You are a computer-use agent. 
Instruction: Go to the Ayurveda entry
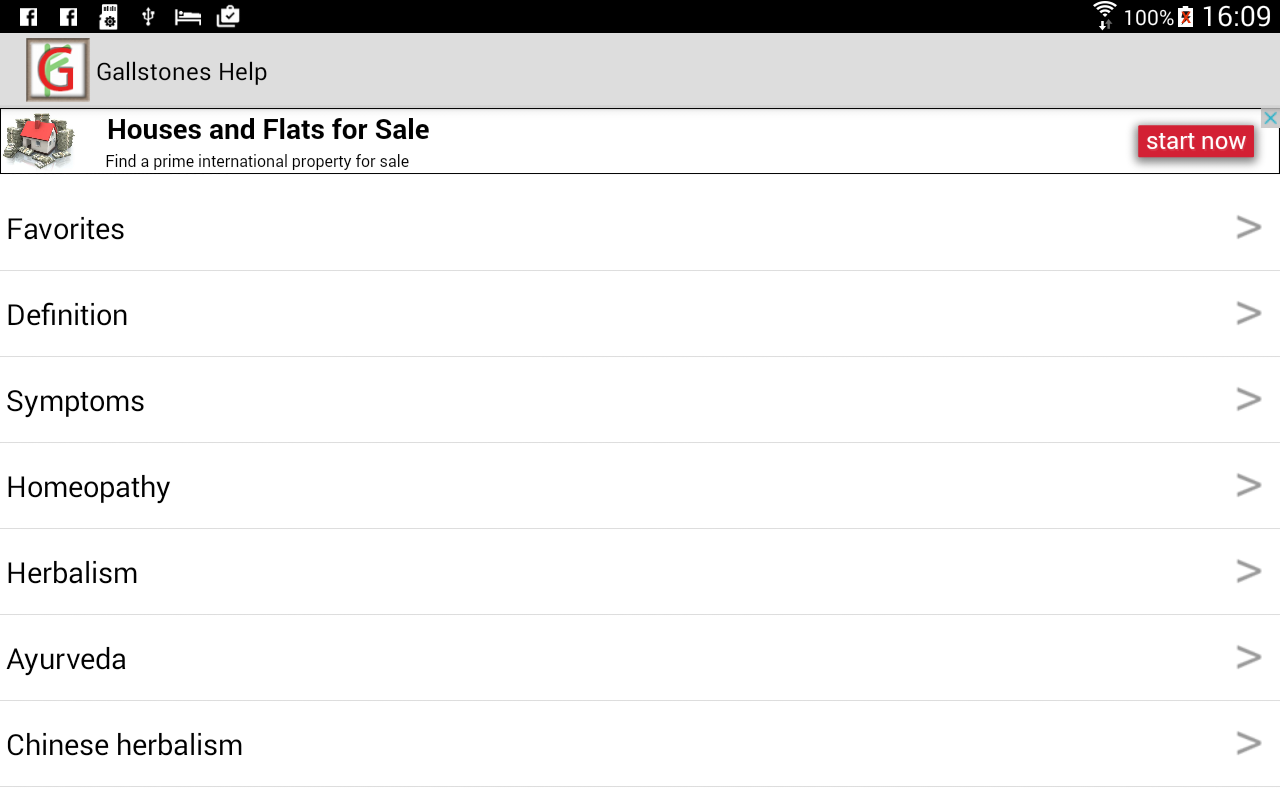pyautogui.click(x=66, y=659)
